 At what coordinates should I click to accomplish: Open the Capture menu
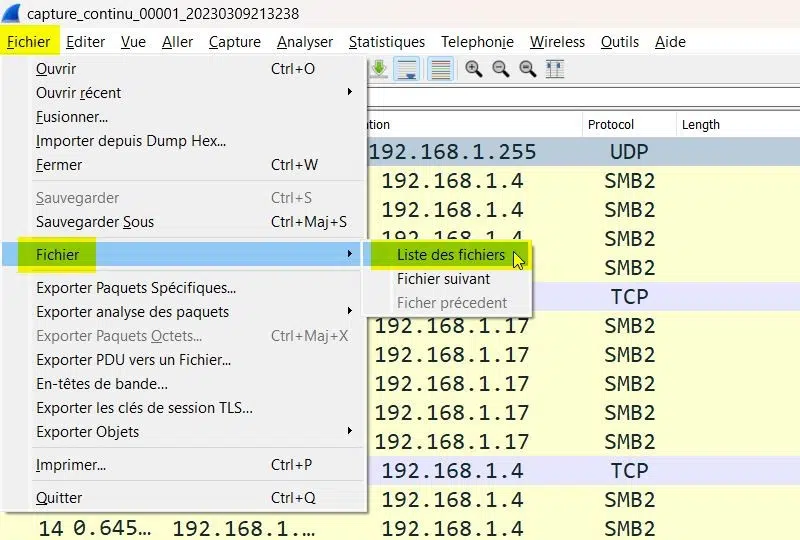point(235,42)
